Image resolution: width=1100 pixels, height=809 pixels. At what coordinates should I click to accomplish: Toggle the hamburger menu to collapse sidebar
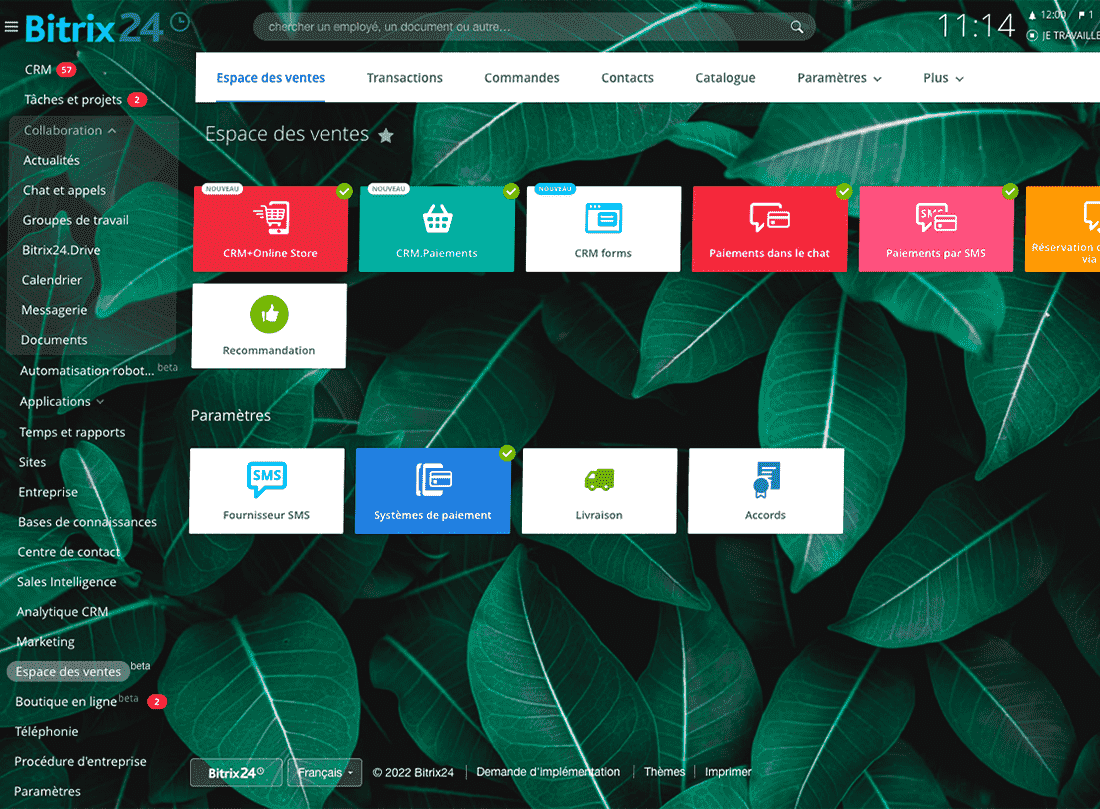[12, 28]
